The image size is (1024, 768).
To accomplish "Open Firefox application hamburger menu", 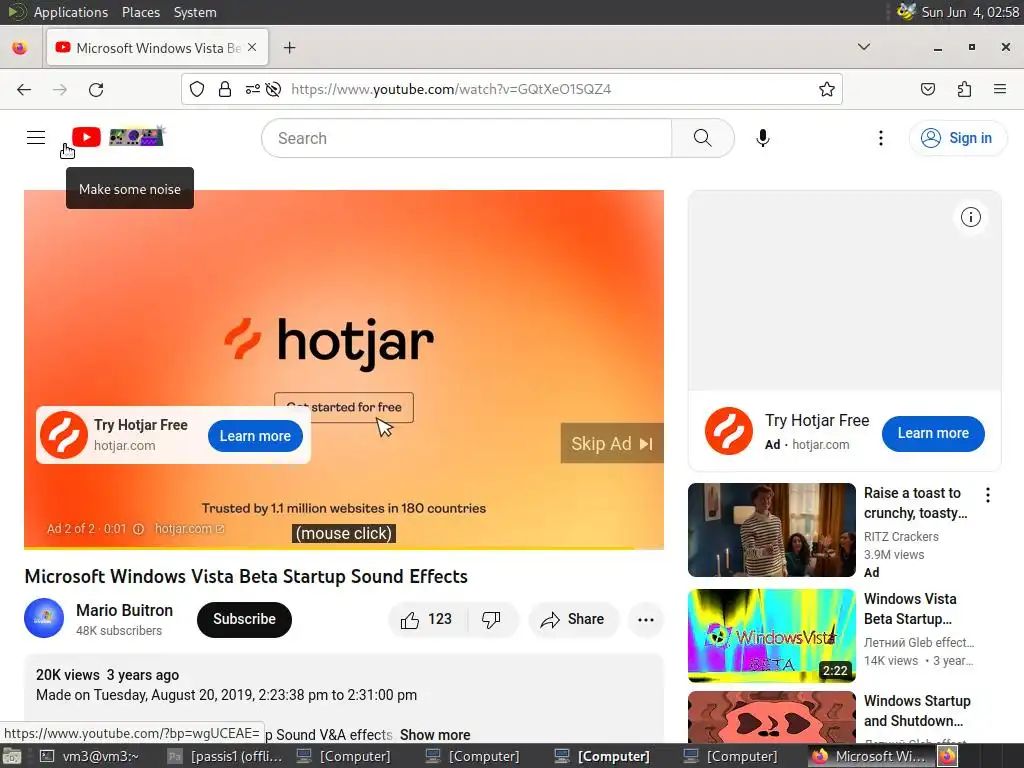I will point(1000,89).
